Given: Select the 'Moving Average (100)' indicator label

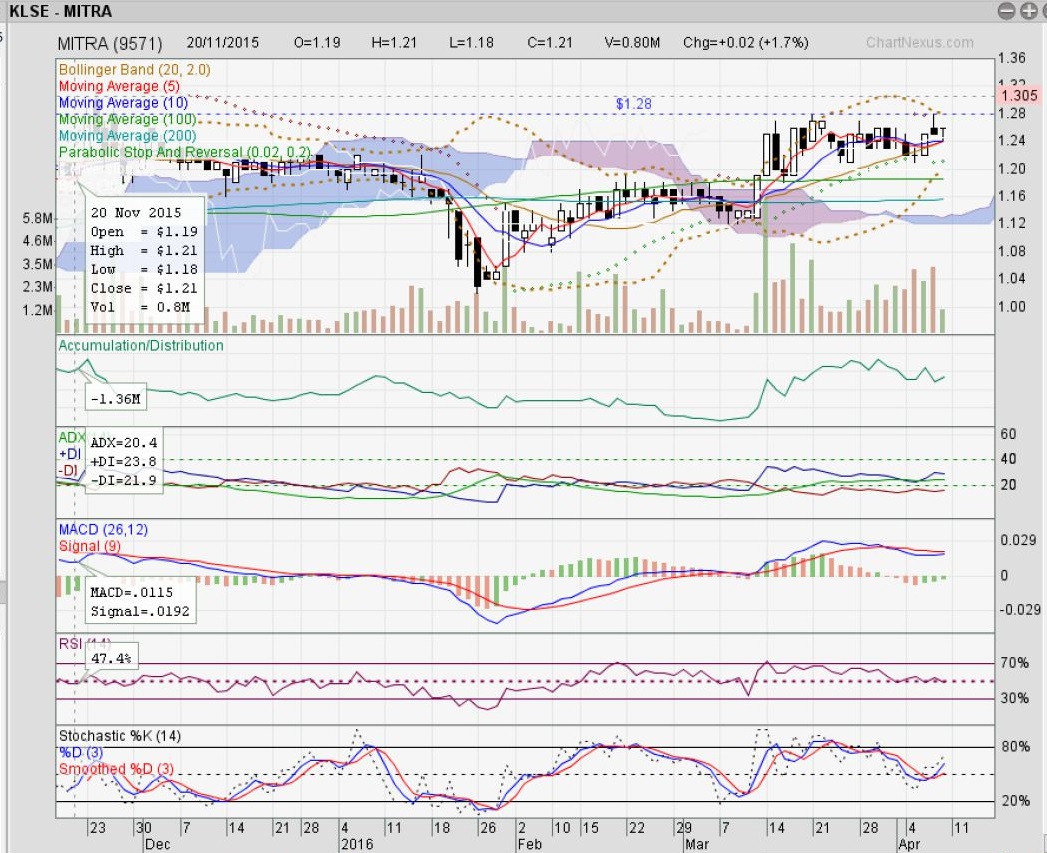Looking at the screenshot, I should tap(127, 120).
